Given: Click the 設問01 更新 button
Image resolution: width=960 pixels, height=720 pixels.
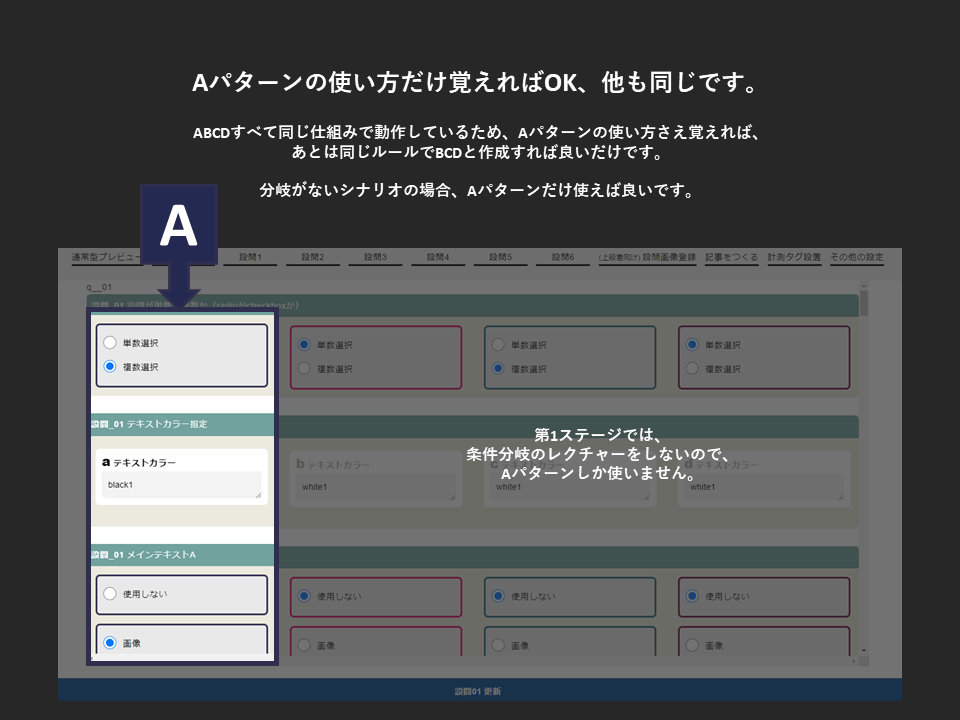Looking at the screenshot, I should (x=479, y=691).
